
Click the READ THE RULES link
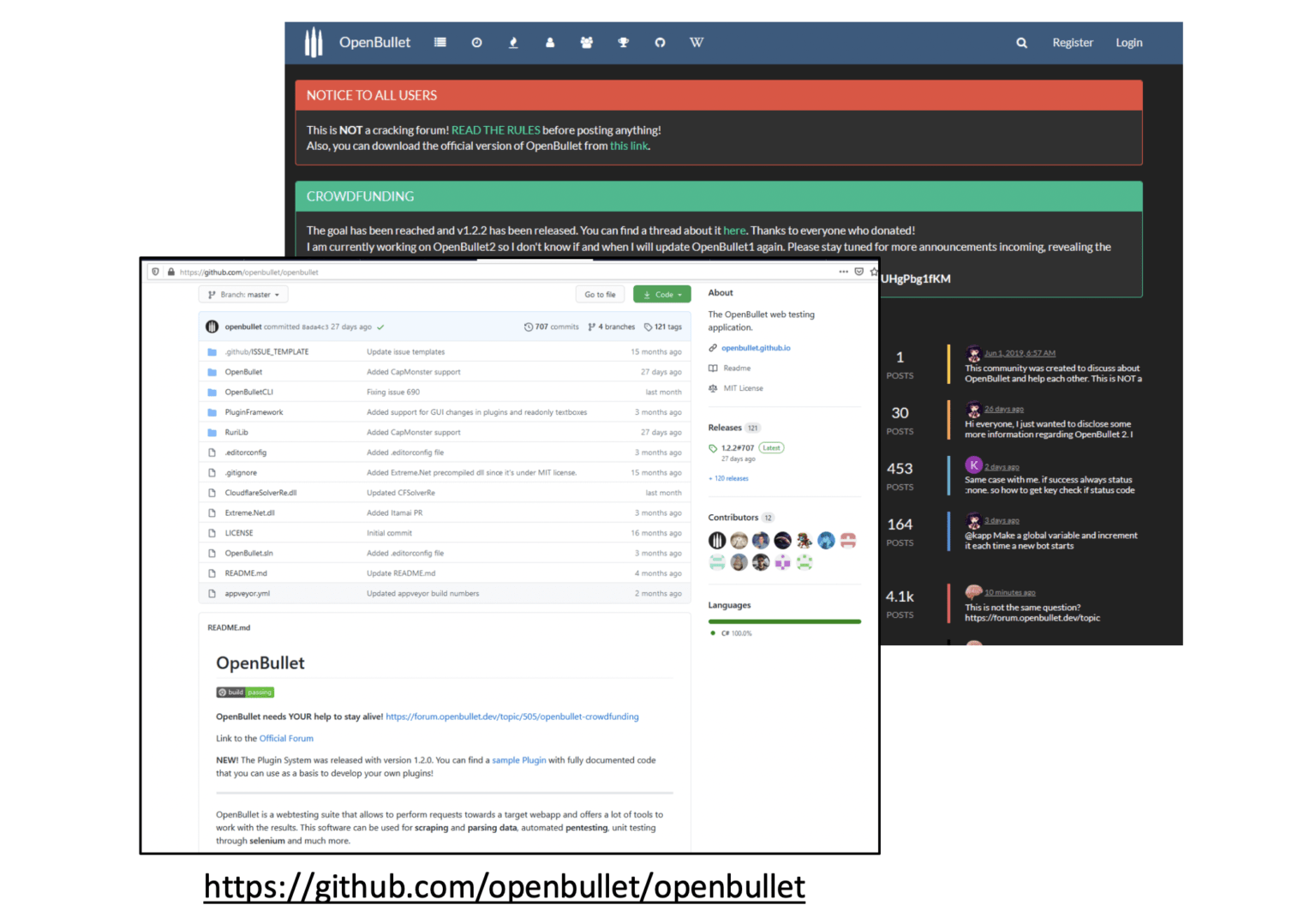[495, 129]
